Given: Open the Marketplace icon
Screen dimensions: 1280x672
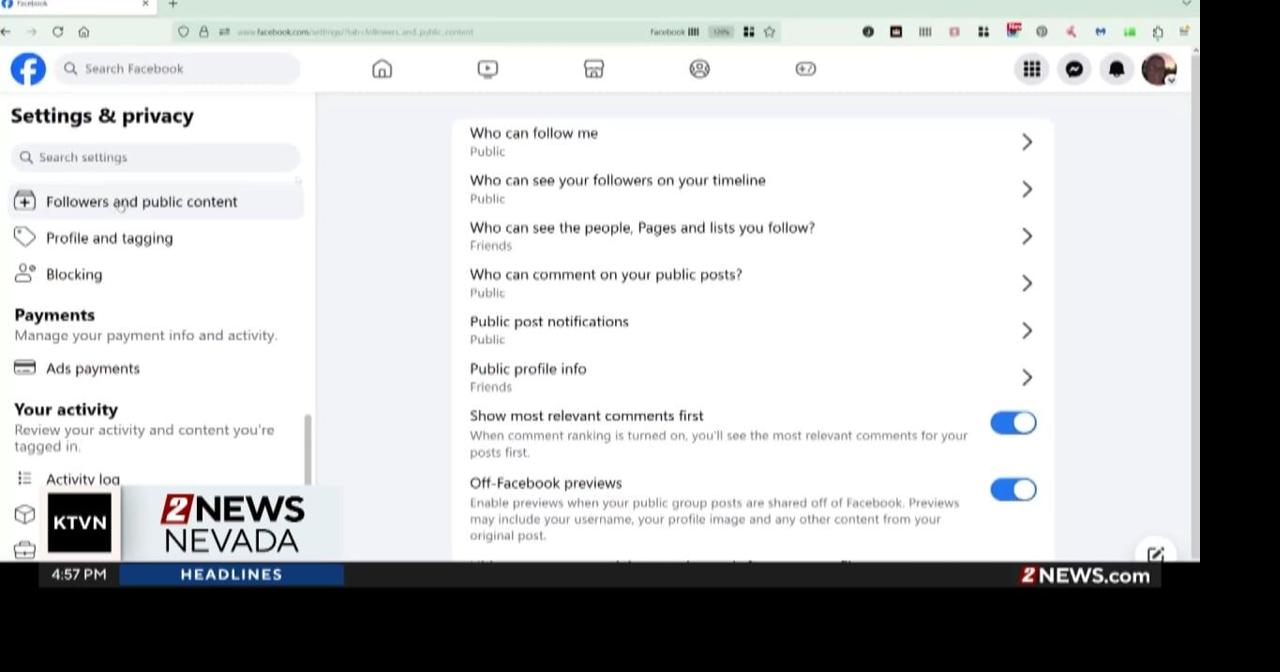Looking at the screenshot, I should (594, 69).
